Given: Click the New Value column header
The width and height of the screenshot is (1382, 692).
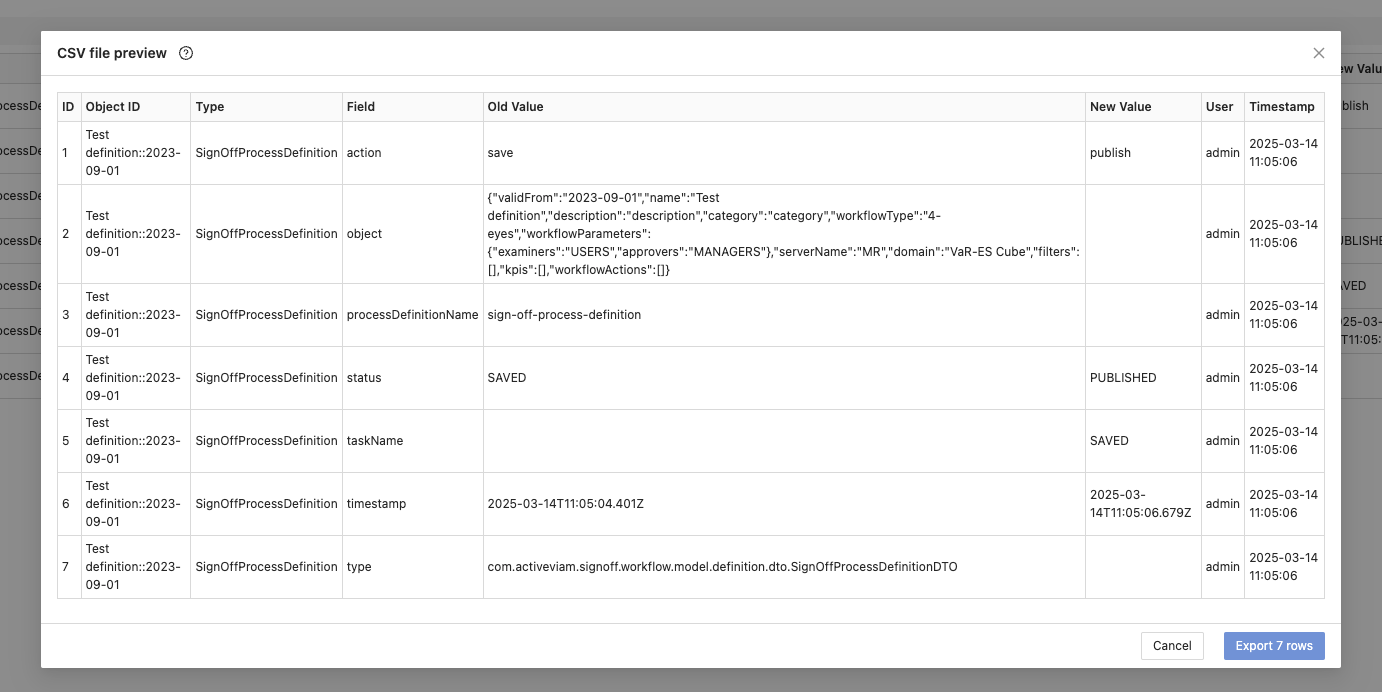Looking at the screenshot, I should tap(1120, 107).
